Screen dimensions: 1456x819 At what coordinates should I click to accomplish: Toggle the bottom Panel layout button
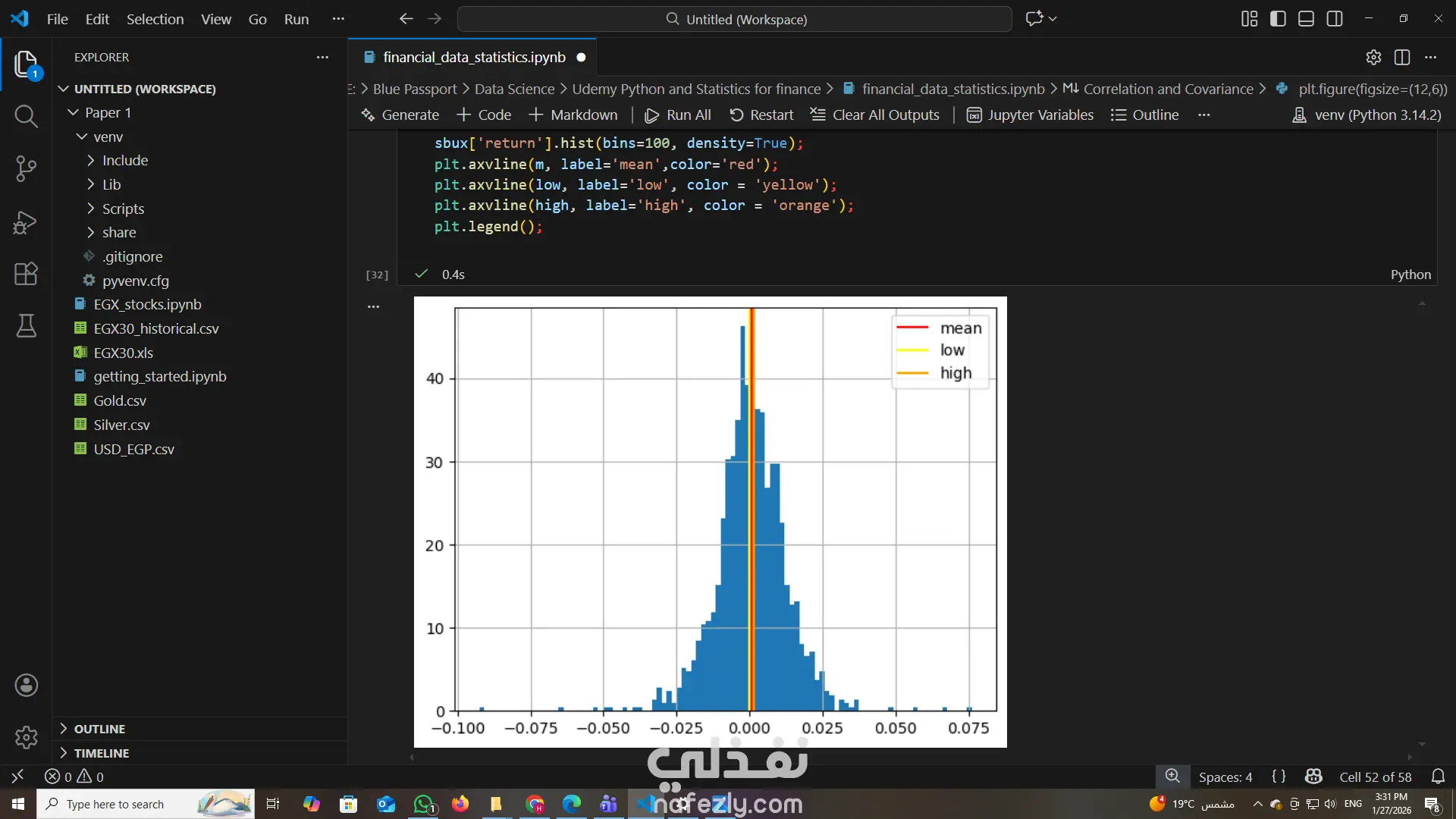click(x=1306, y=19)
